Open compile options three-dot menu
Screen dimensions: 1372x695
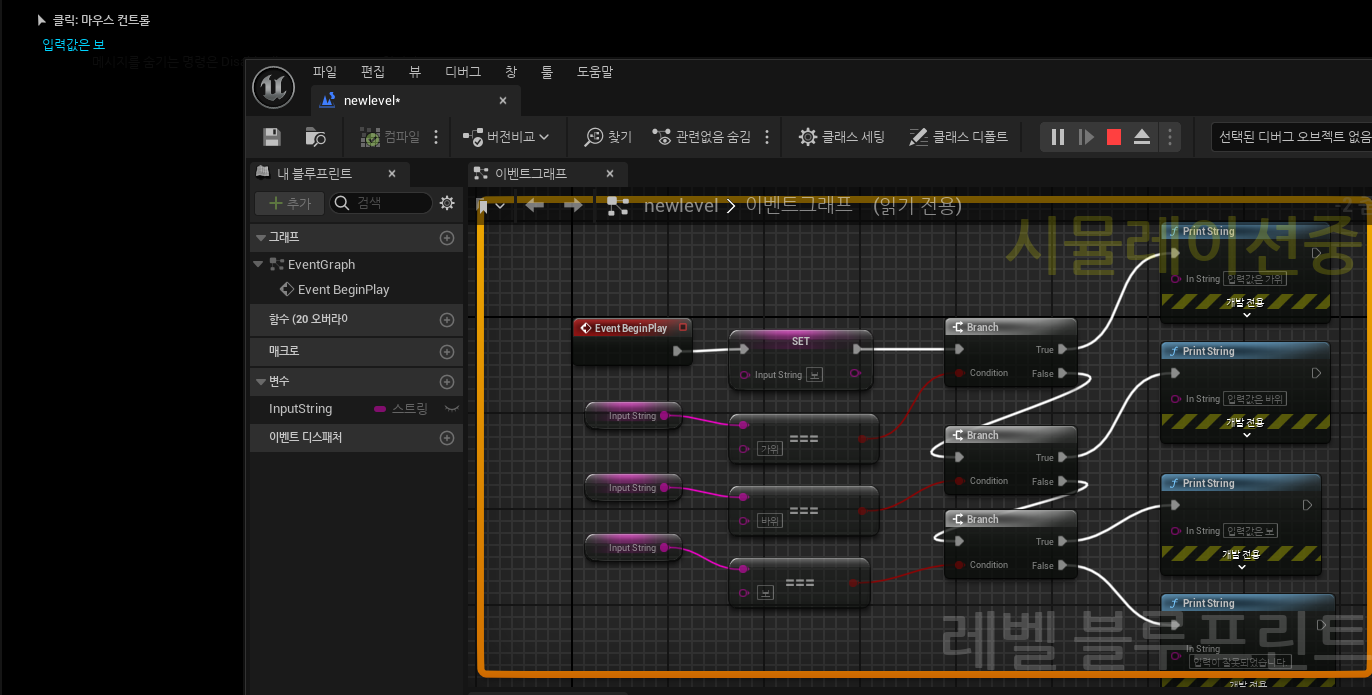436,137
